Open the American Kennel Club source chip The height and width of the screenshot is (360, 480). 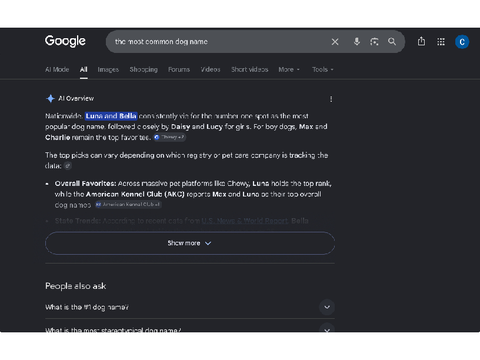pos(128,205)
